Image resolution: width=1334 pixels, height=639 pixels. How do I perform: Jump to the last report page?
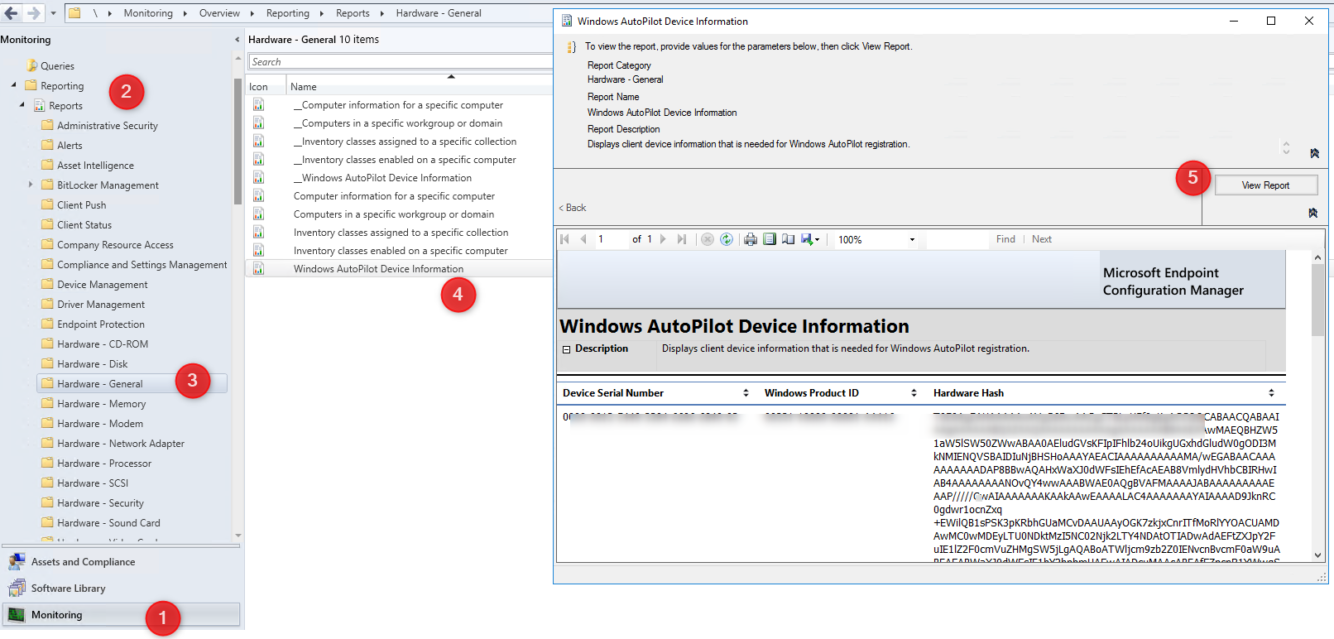point(681,239)
